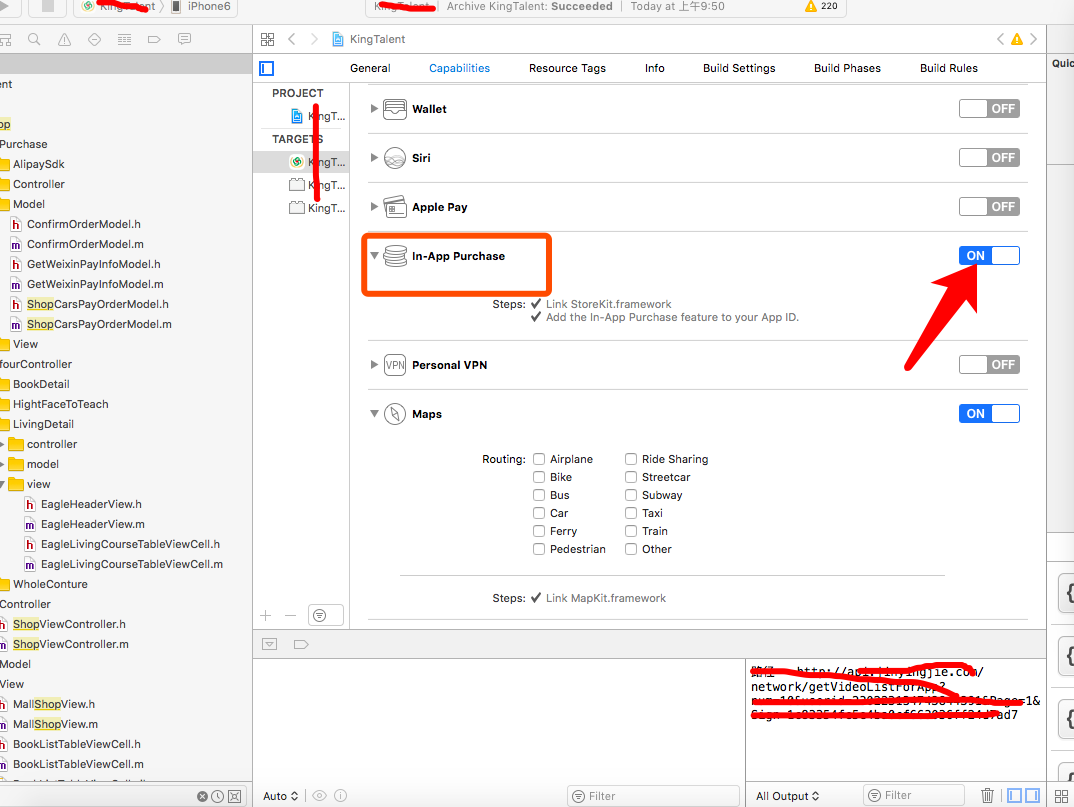Image resolution: width=1074 pixels, height=807 pixels.
Task: Check the Subway routing checkbox
Action: click(x=631, y=495)
